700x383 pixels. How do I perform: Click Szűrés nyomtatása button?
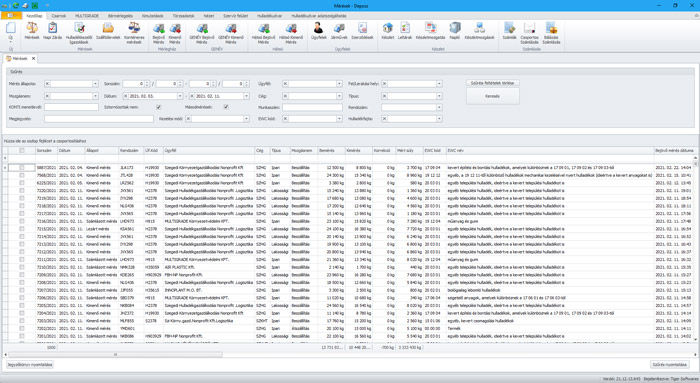click(x=669, y=365)
